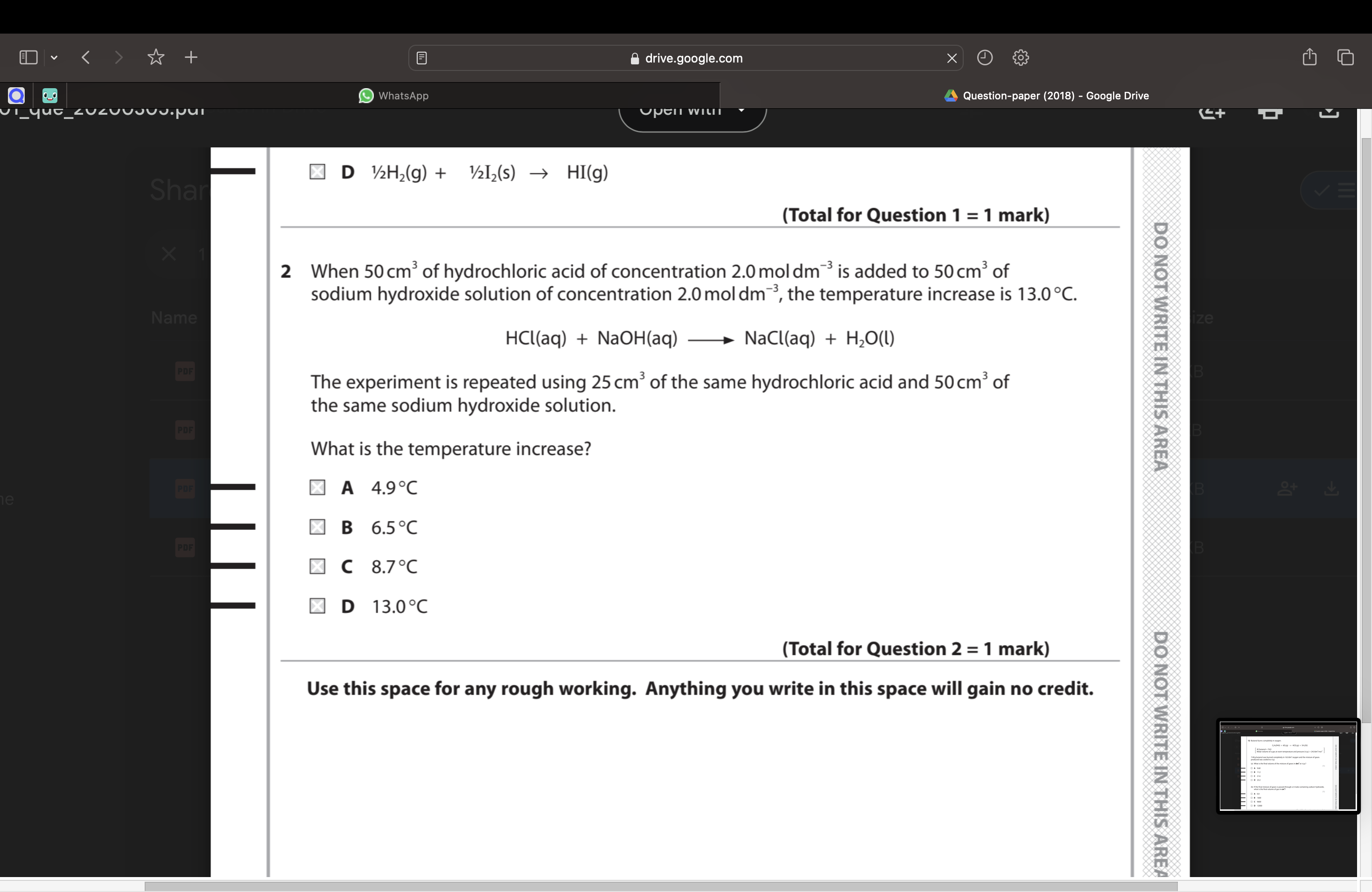Click the X close icon in dimmed Drive panel
Screen dimensions: 1372x892
point(168,253)
